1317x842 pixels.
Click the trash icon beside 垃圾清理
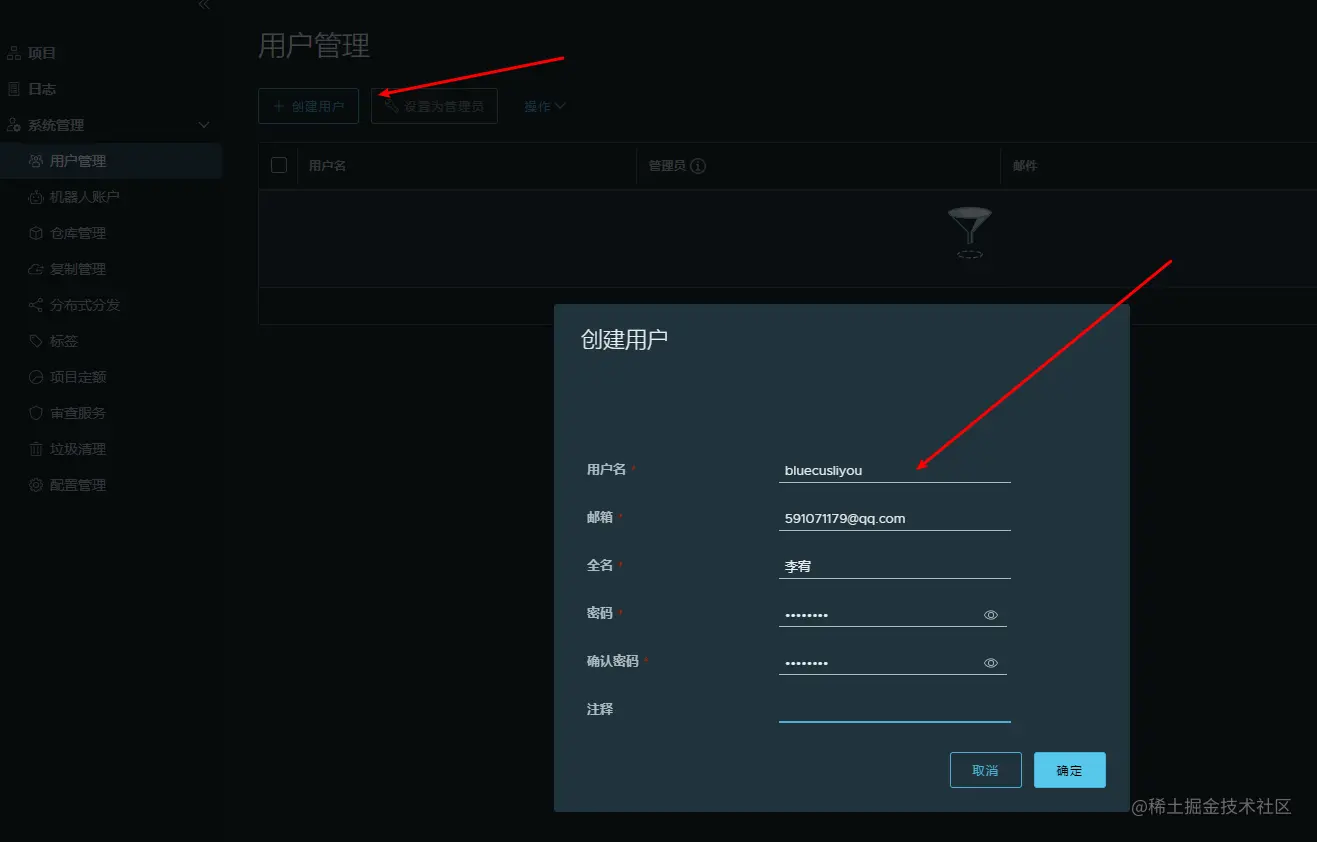pos(36,449)
